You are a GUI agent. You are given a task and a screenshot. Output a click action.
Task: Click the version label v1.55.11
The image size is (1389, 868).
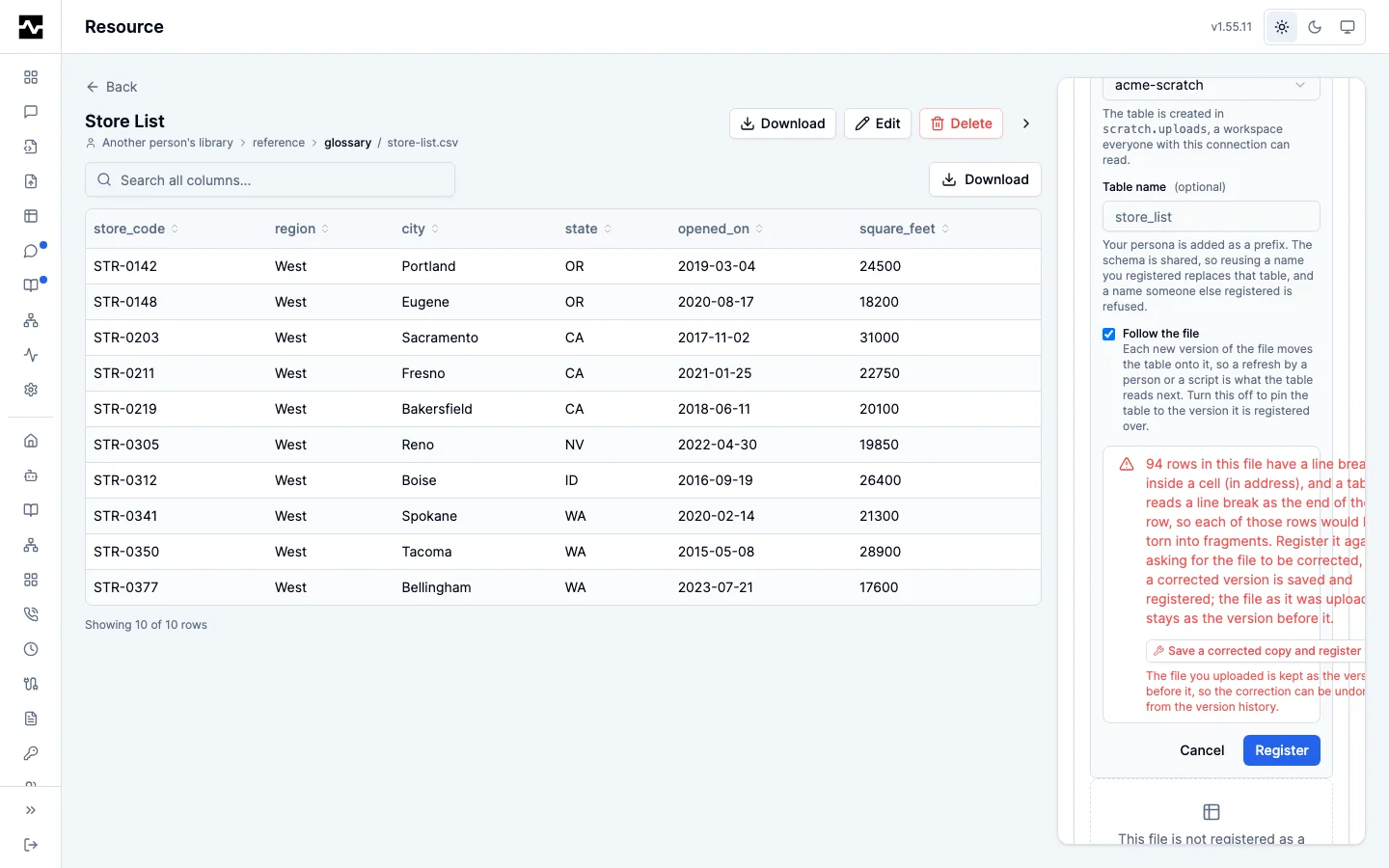point(1232,27)
